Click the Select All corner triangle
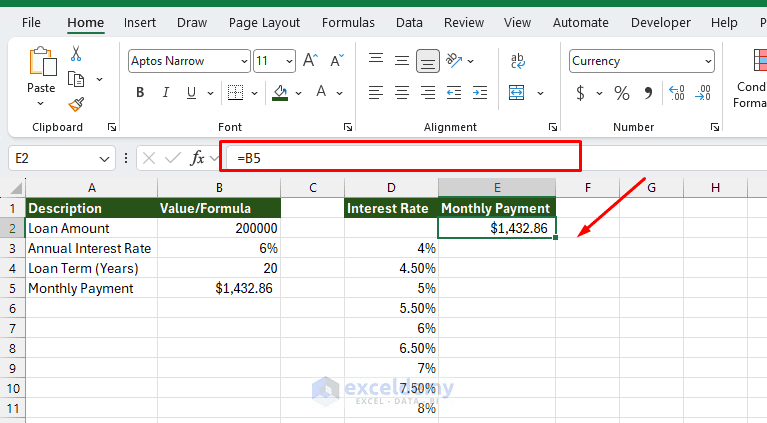Image resolution: width=767 pixels, height=423 pixels. click(16, 188)
